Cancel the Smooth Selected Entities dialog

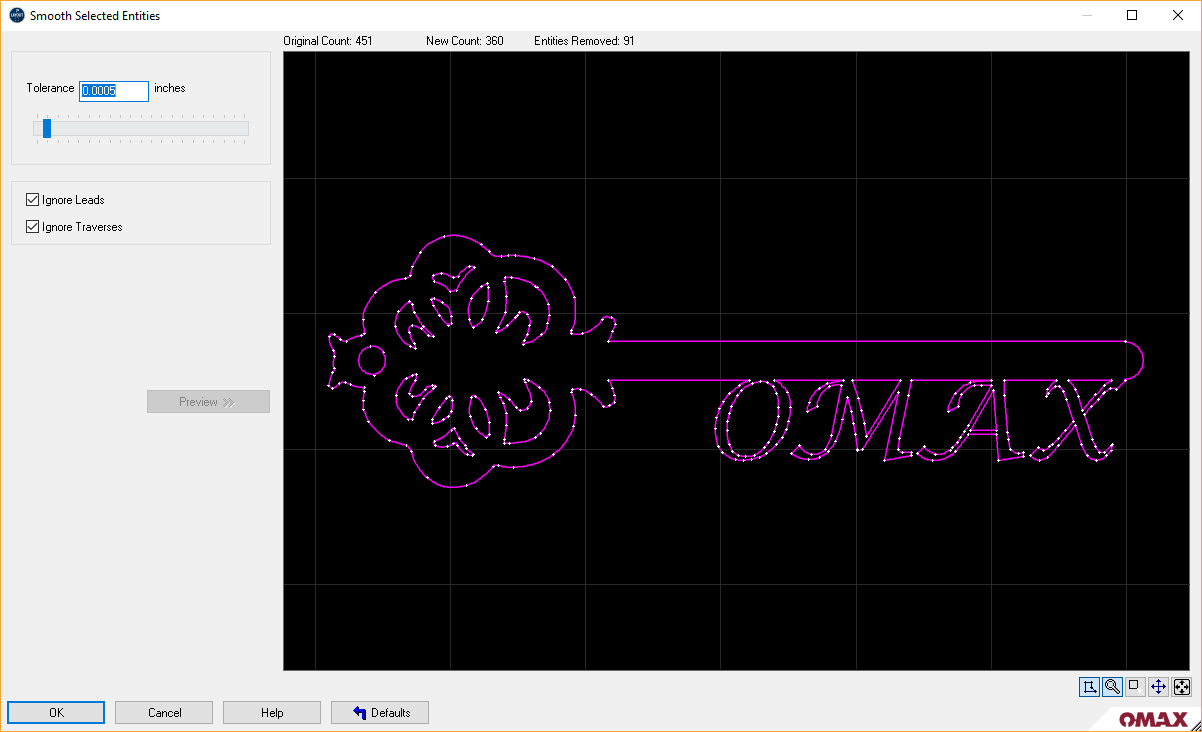click(164, 713)
